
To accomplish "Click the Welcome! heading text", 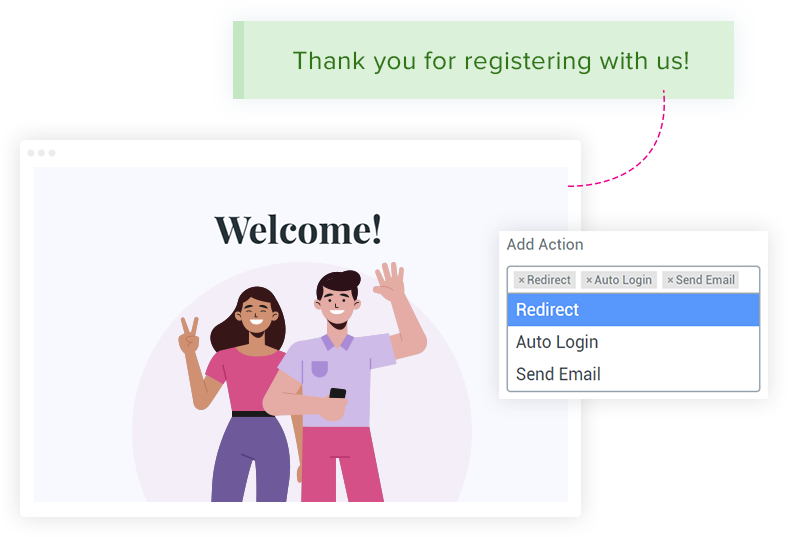I will click(299, 230).
